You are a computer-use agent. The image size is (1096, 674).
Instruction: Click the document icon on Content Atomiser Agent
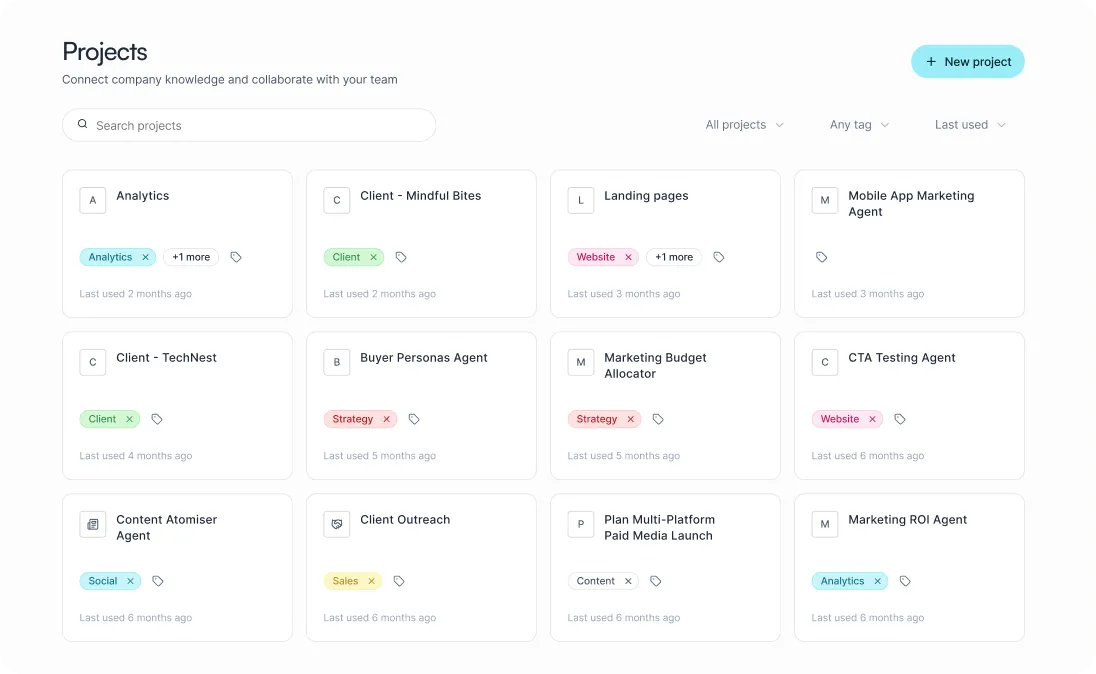(x=92, y=524)
